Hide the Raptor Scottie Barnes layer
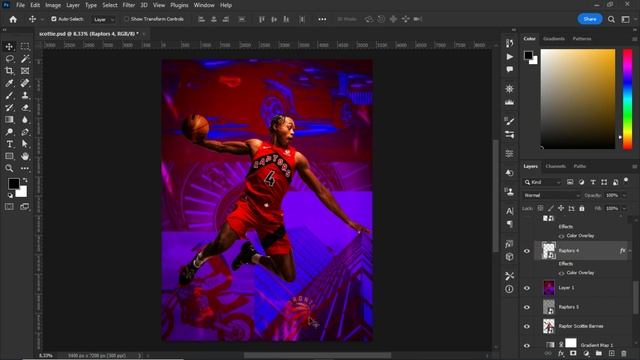The image size is (640, 360). coord(527,327)
